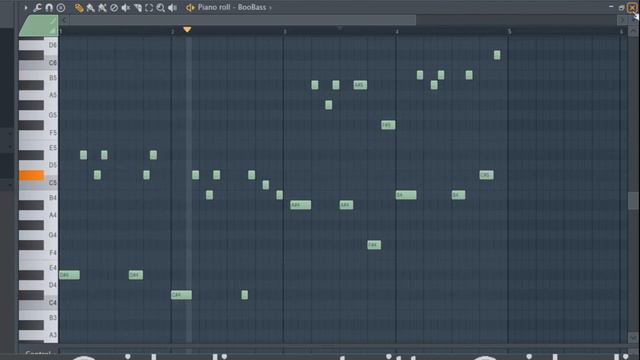Click the labeled A#5 note block
Screen dimensions: 640x360
[x=360, y=85]
